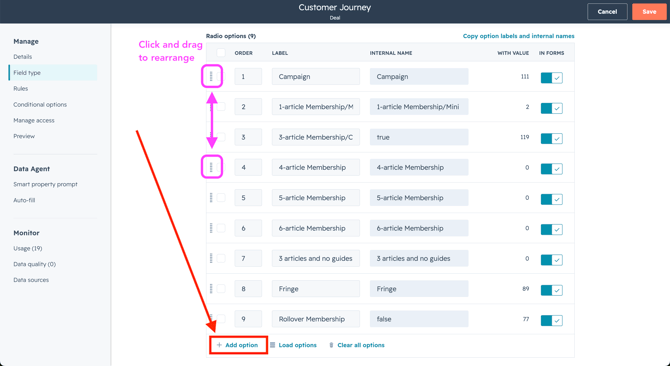This screenshot has width=670, height=366.
Task: Click the list icon beside Load options
Action: click(x=273, y=345)
